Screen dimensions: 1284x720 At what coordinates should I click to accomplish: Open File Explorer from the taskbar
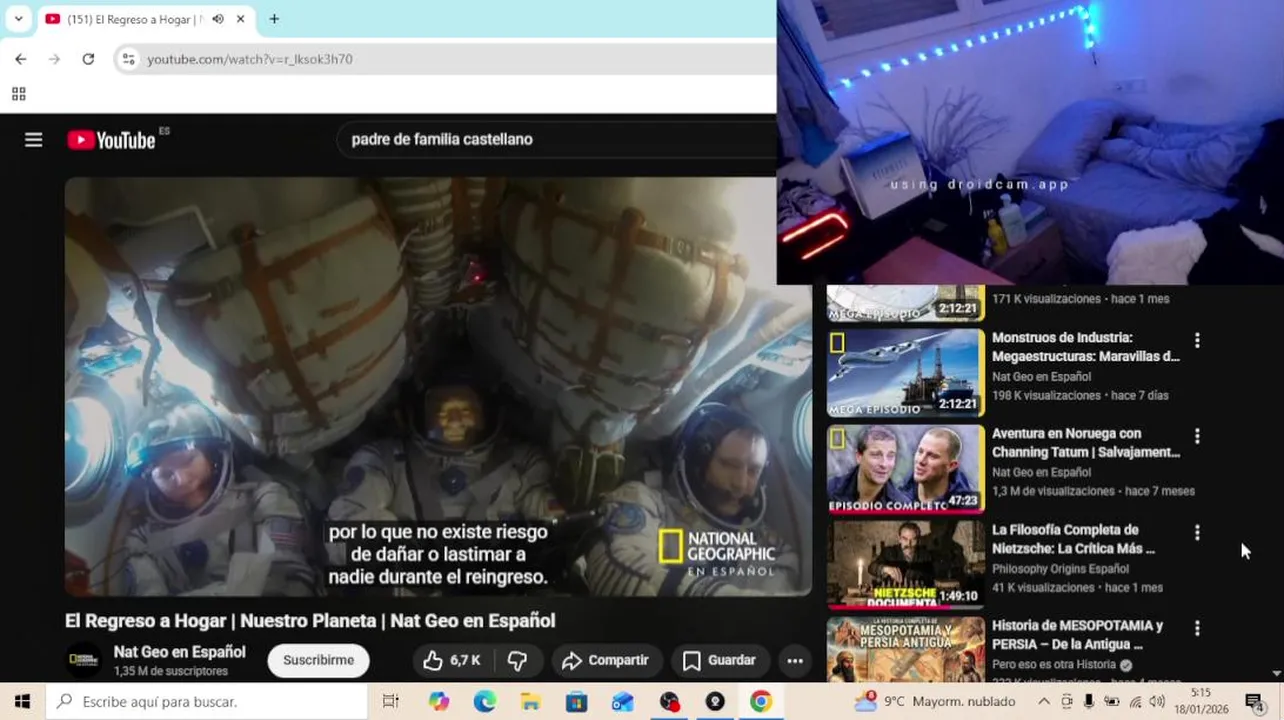tap(531, 702)
